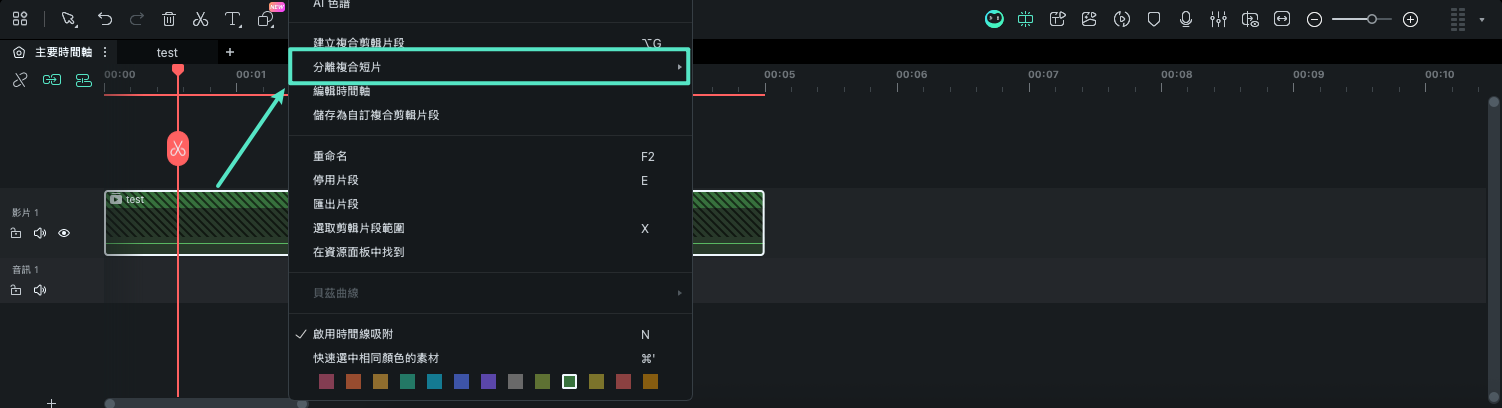The height and width of the screenshot is (408, 1502).
Task: Click the zoom-to-fit timeline icon
Action: (x=1282, y=19)
